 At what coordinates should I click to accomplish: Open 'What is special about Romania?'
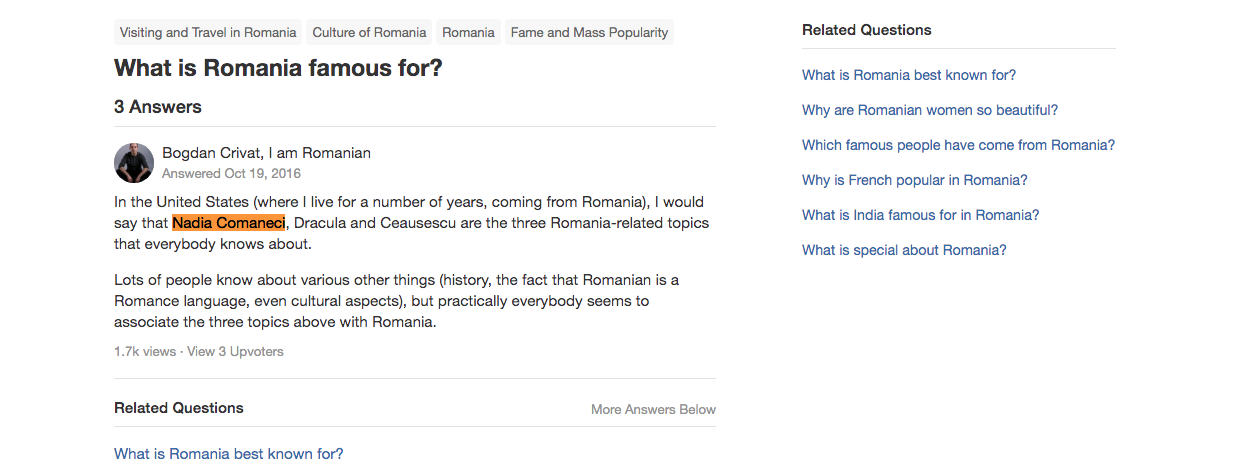tap(904, 250)
